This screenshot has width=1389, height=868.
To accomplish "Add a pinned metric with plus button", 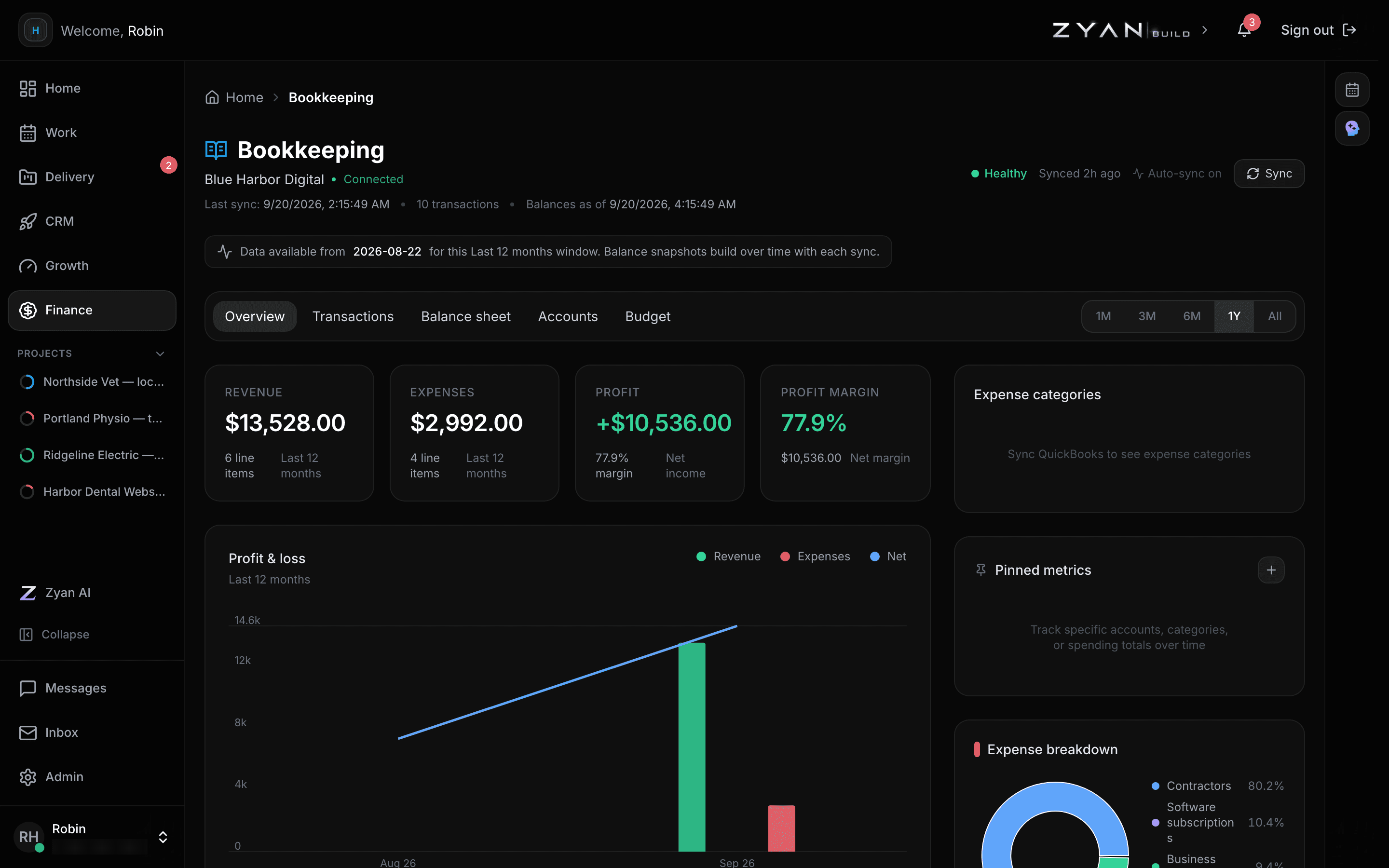I will (x=1271, y=570).
